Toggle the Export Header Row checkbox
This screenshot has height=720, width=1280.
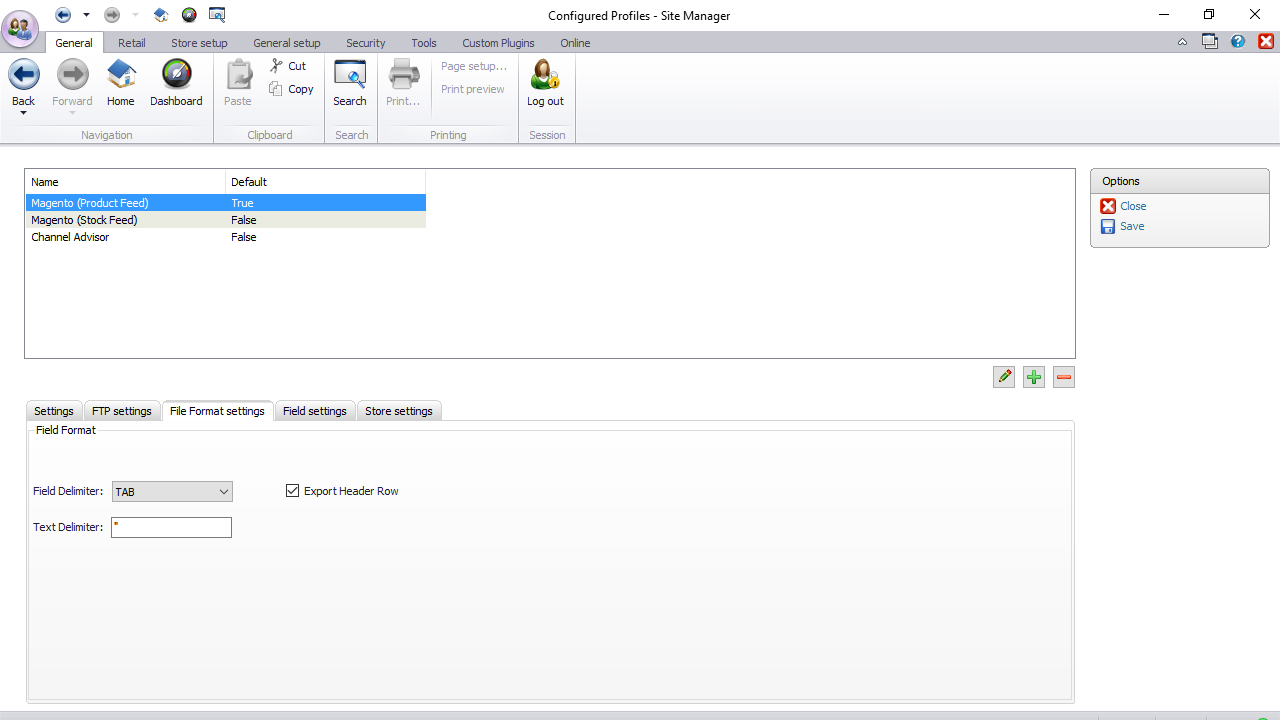click(293, 491)
